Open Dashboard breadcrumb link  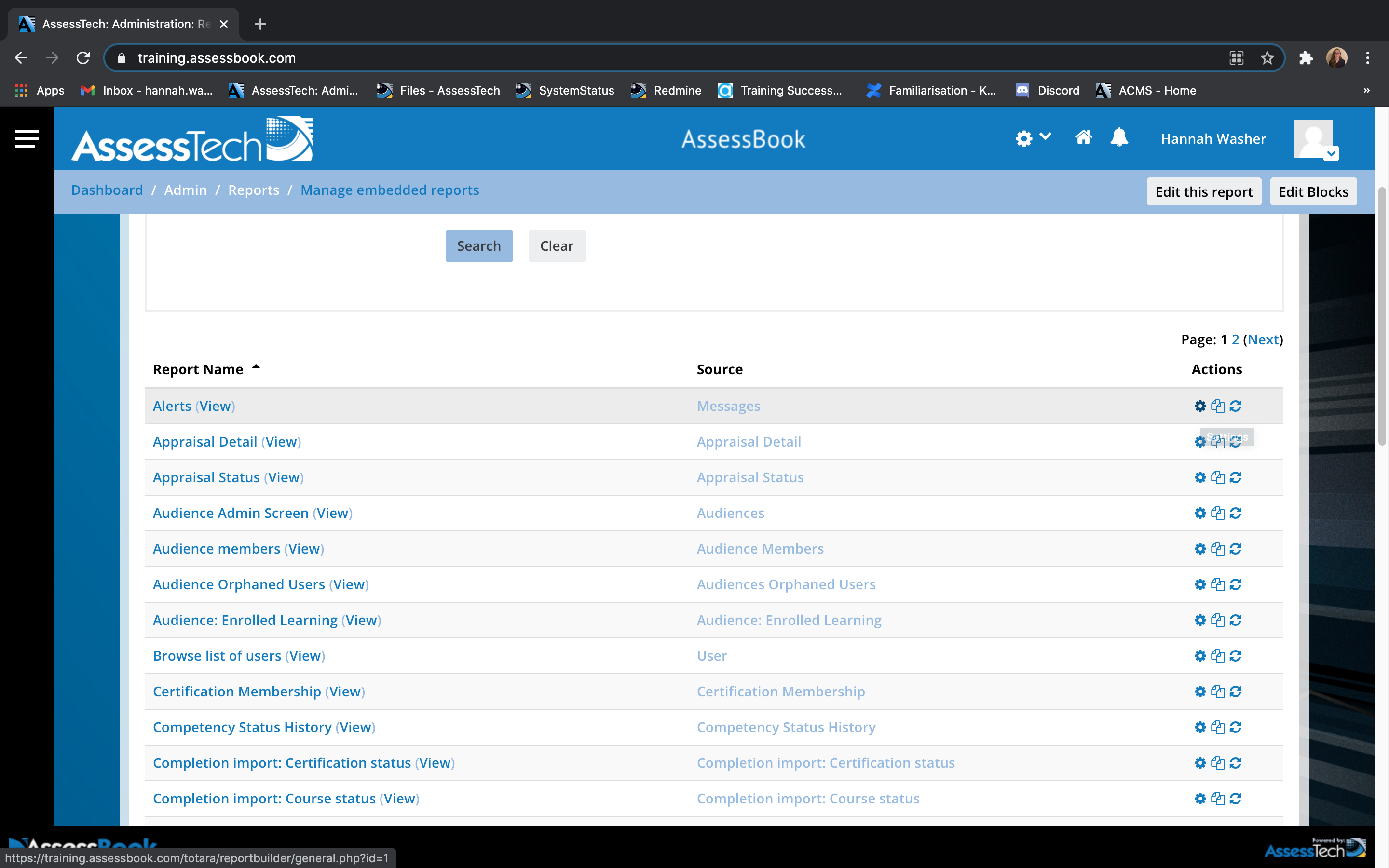[x=107, y=190]
